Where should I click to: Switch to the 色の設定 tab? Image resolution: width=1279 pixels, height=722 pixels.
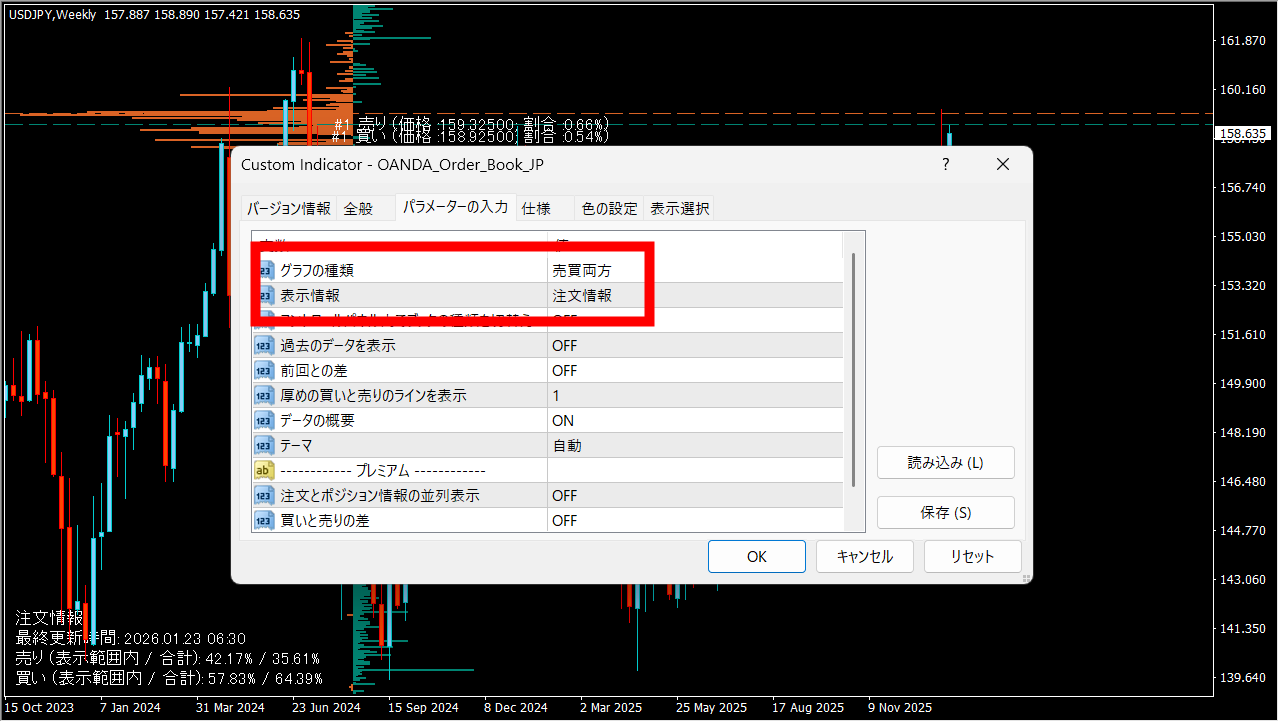pyautogui.click(x=608, y=208)
